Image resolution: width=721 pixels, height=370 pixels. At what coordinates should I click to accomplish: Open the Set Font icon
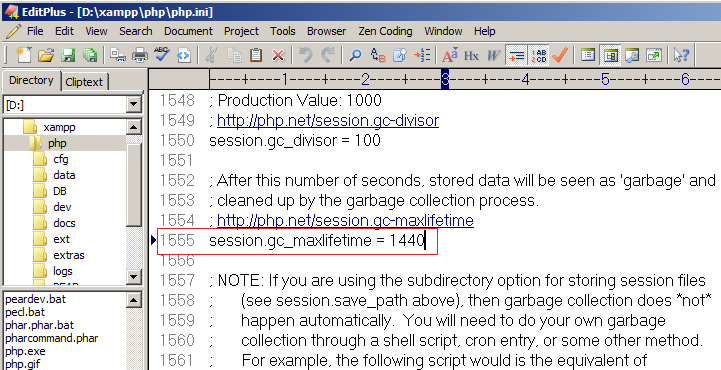coord(449,56)
